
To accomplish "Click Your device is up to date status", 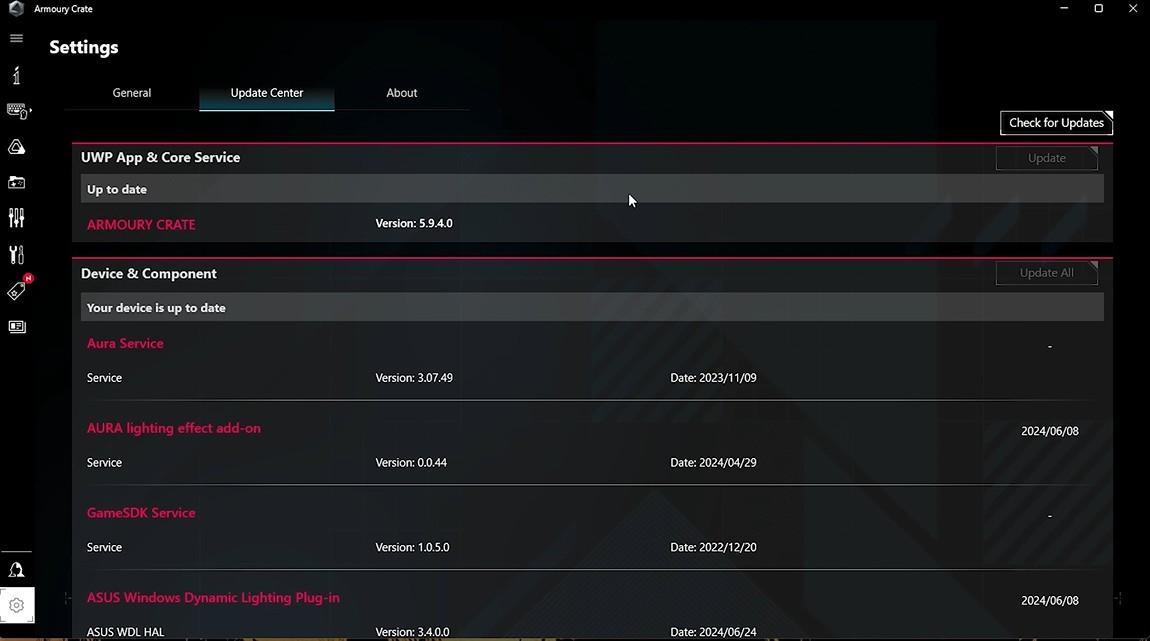I will (x=592, y=308).
